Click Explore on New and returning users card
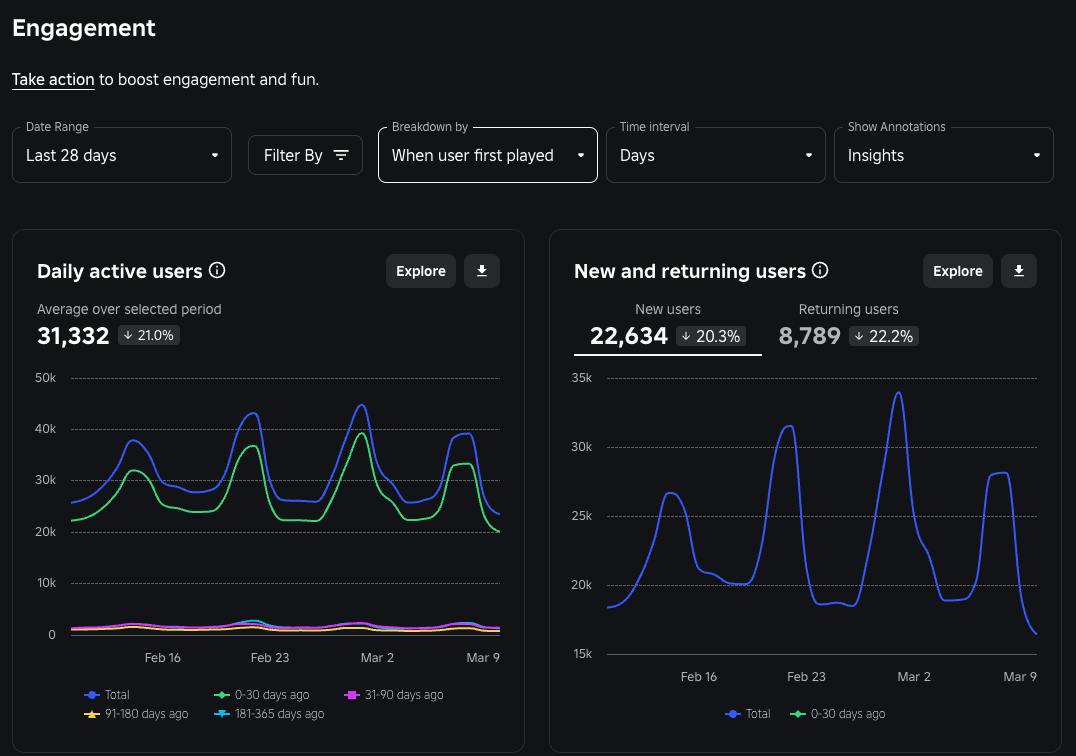1076x756 pixels. [957, 271]
